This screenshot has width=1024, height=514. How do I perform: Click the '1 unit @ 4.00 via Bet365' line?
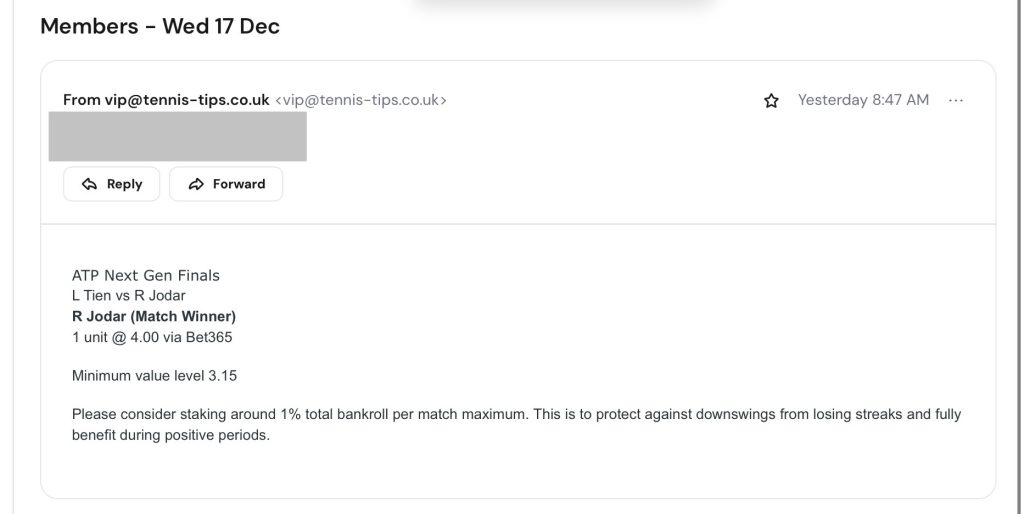click(x=152, y=338)
